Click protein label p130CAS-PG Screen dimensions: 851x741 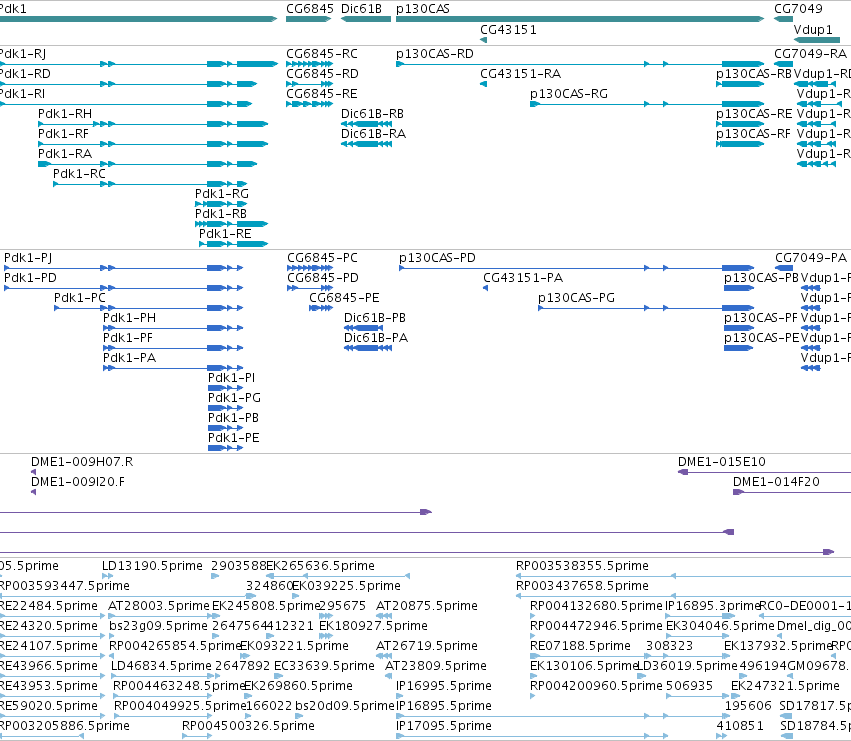(576, 298)
